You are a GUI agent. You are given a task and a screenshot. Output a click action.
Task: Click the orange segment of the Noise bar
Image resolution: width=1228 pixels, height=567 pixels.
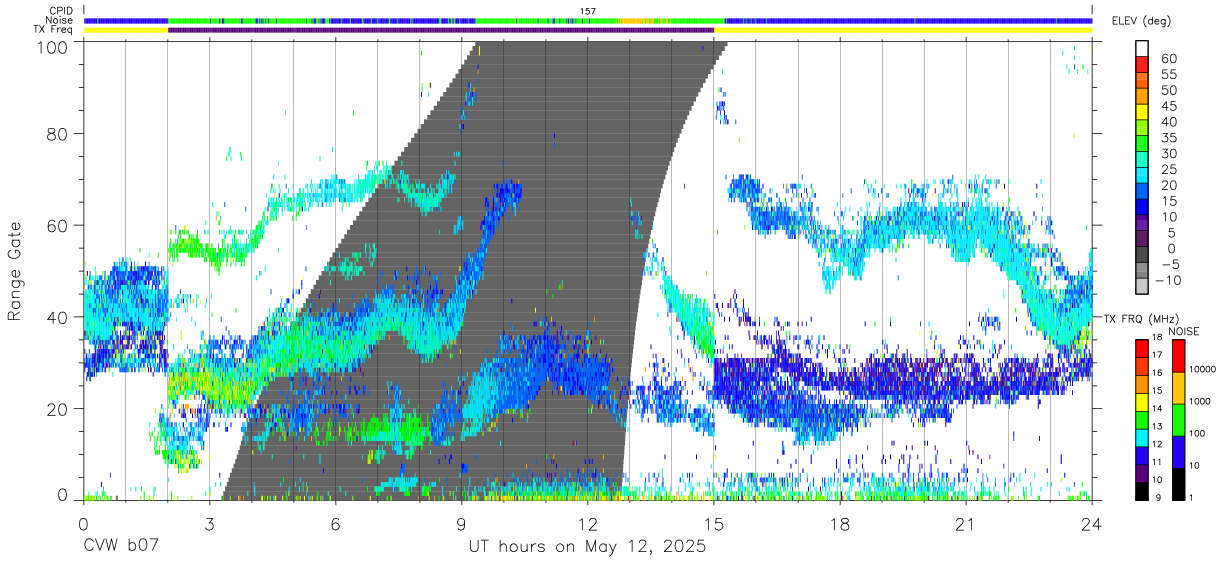click(x=634, y=20)
